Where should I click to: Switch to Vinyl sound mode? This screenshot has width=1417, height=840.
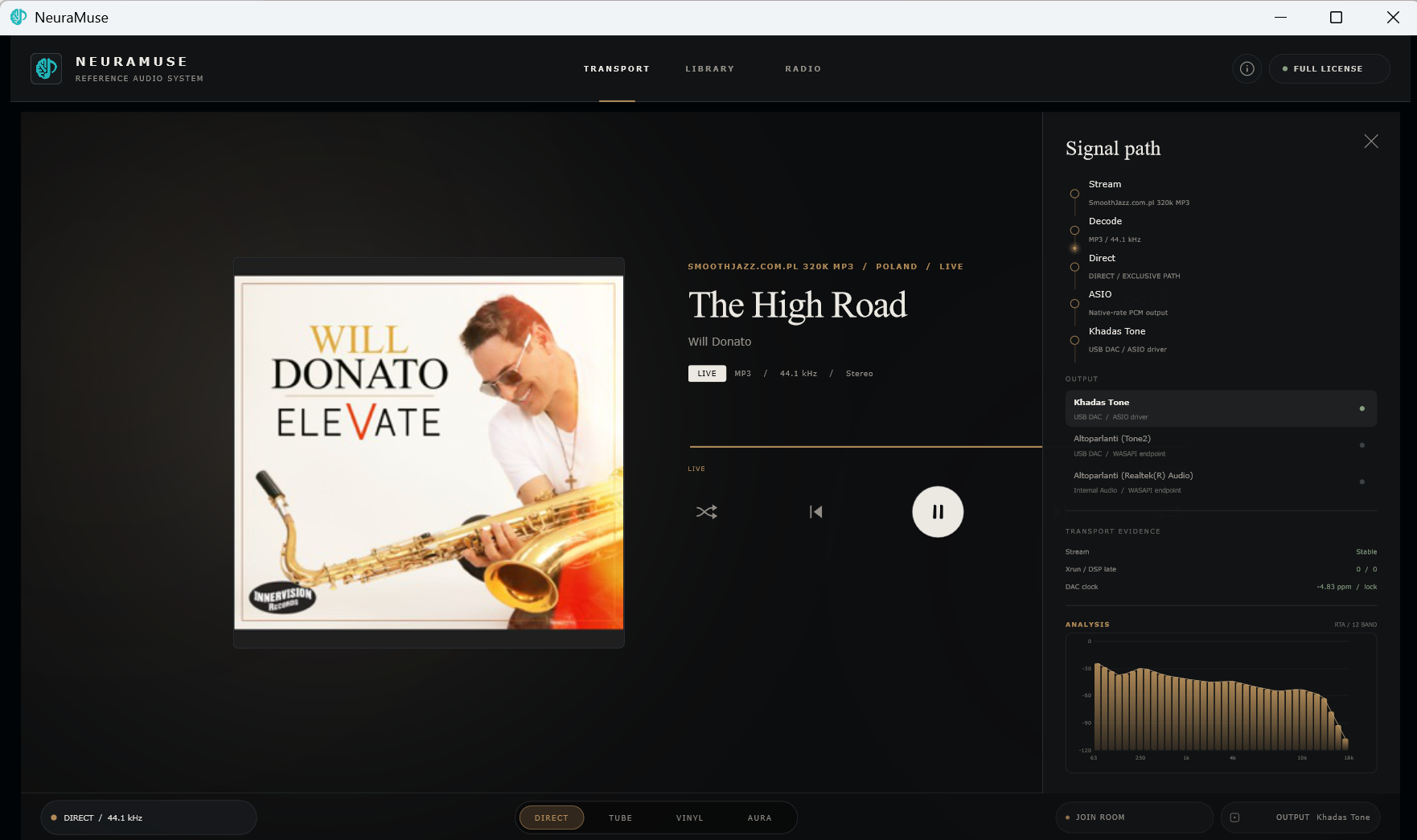689,817
